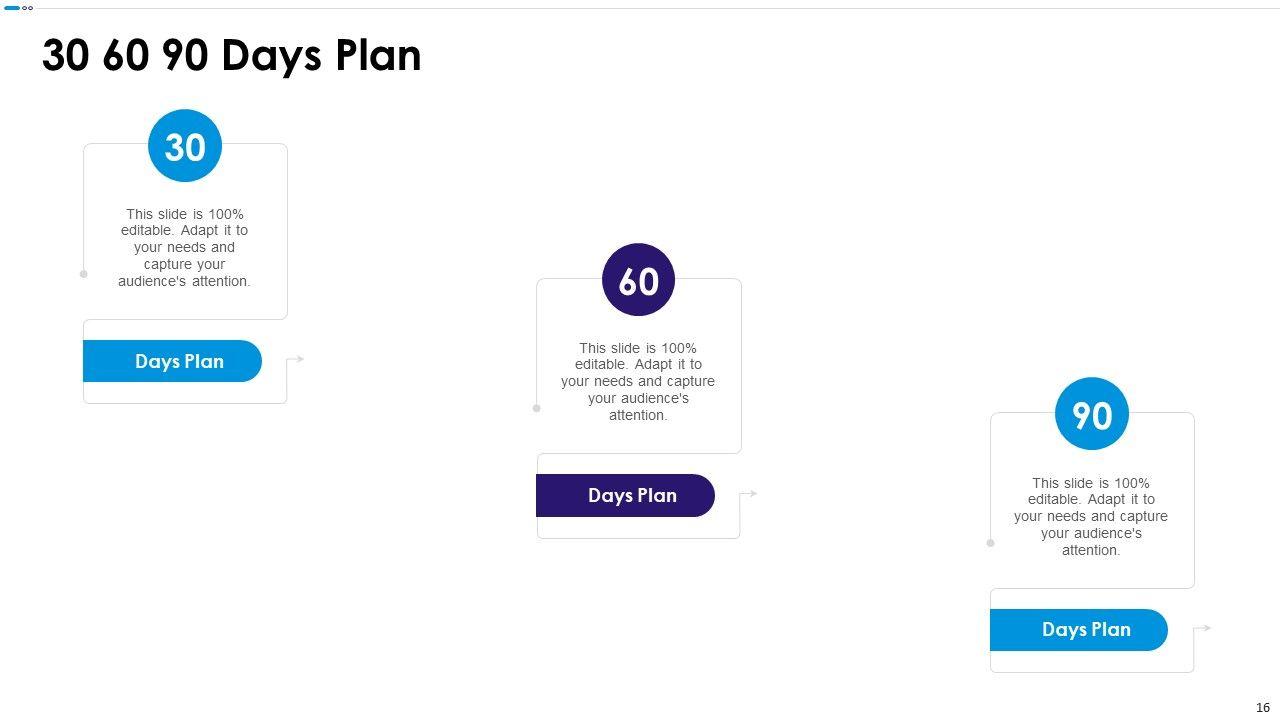The image size is (1280, 720).
Task: Click the arrow beside the 30 Days Plan
Action: (299, 359)
